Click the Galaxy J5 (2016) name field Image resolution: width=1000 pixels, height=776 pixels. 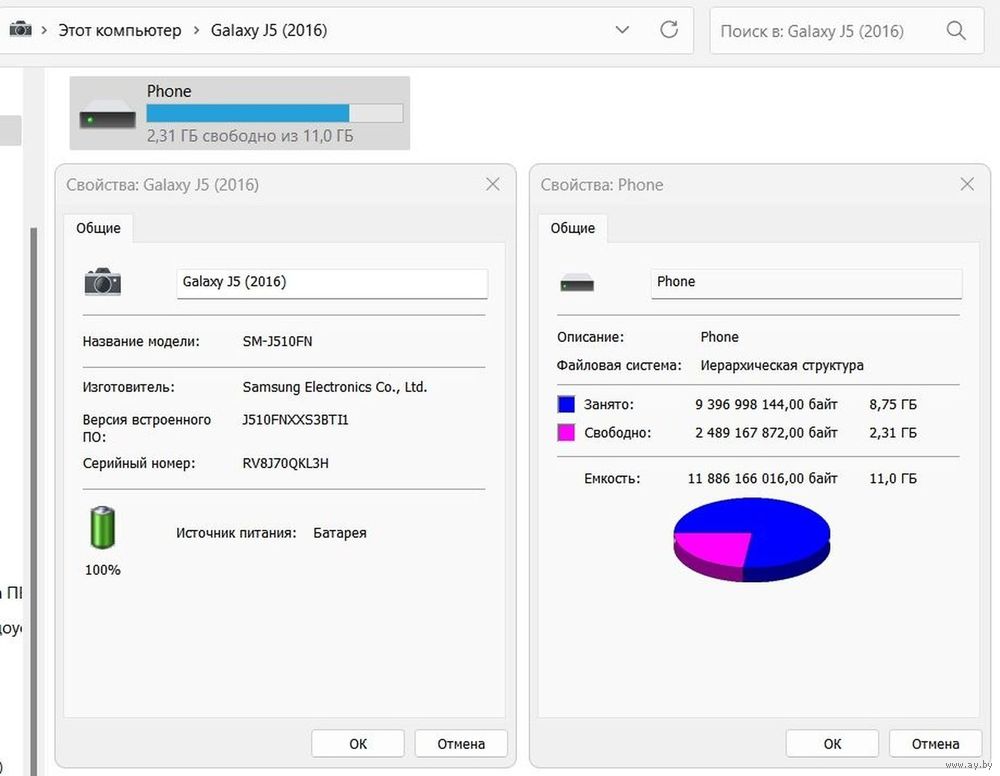pos(332,283)
